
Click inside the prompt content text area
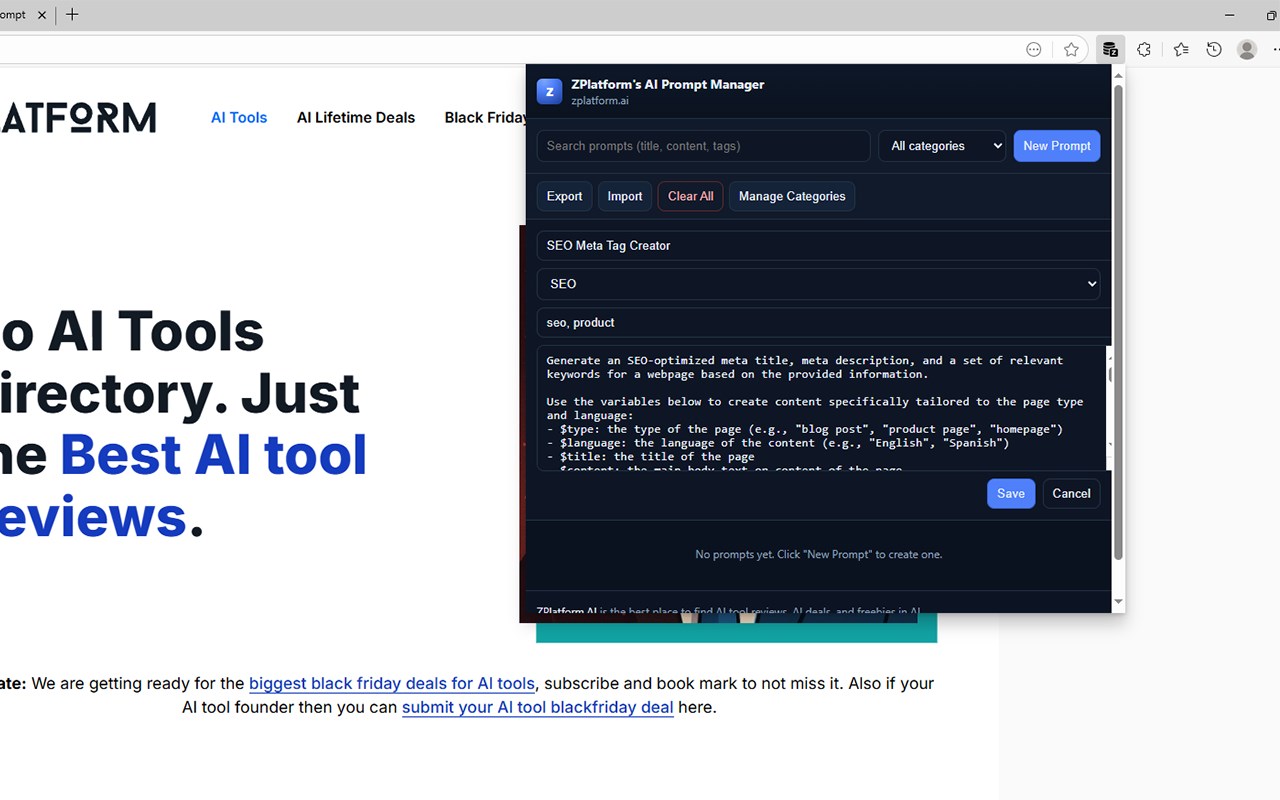(820, 408)
